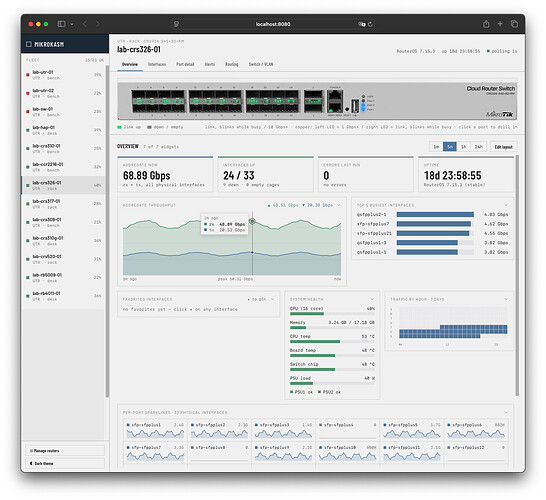Click the MIKROKASM logo icon
This screenshot has height=500, width=546.
coord(29,44)
